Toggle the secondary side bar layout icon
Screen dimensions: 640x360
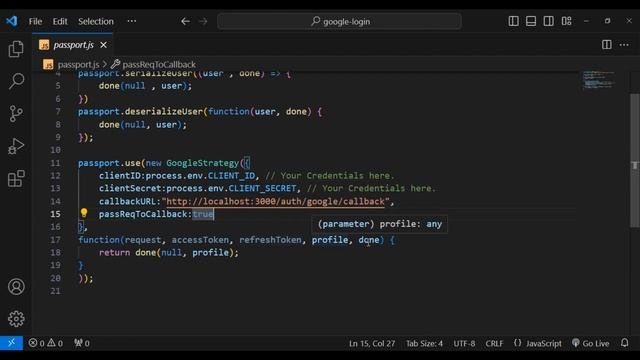tap(549, 21)
